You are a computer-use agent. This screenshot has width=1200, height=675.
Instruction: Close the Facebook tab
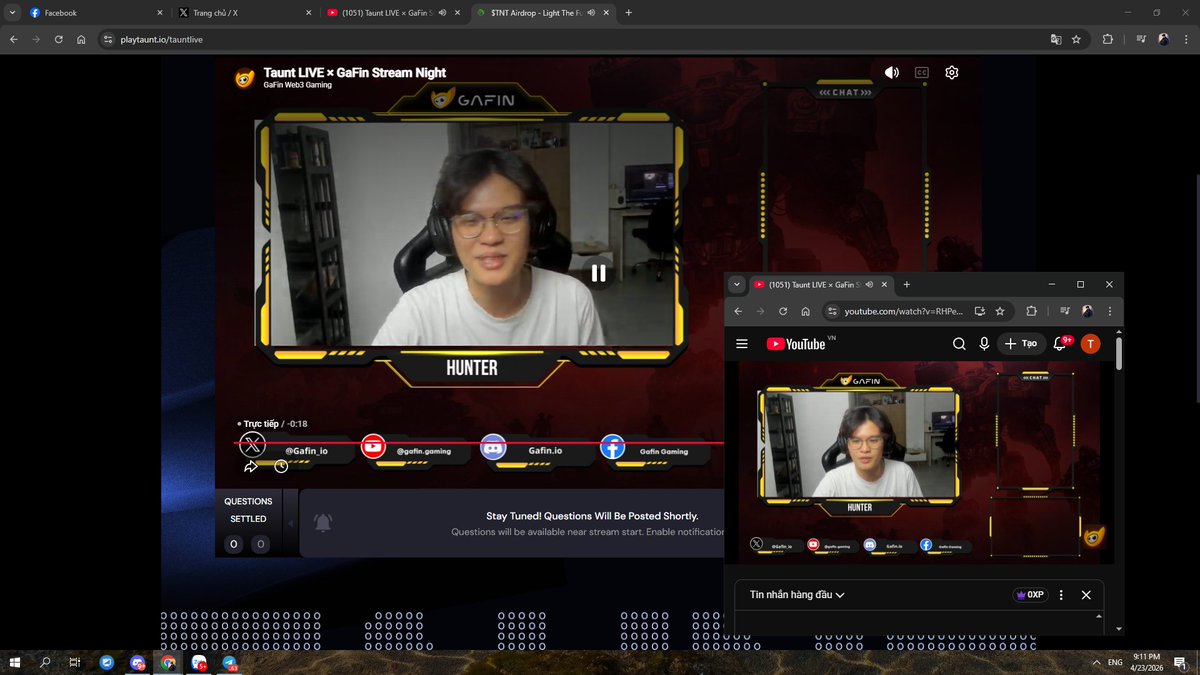pos(161,13)
